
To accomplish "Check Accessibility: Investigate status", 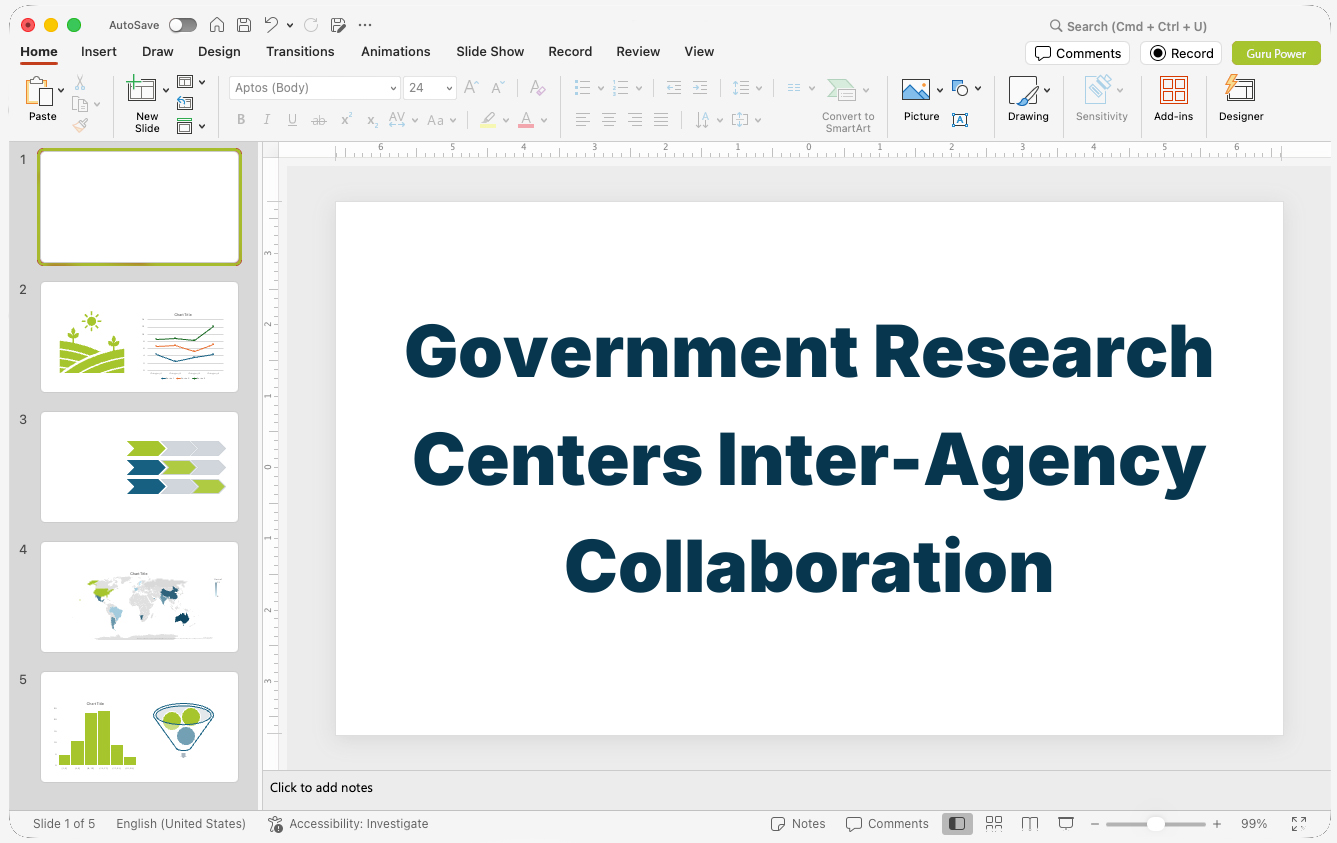I will 348,824.
